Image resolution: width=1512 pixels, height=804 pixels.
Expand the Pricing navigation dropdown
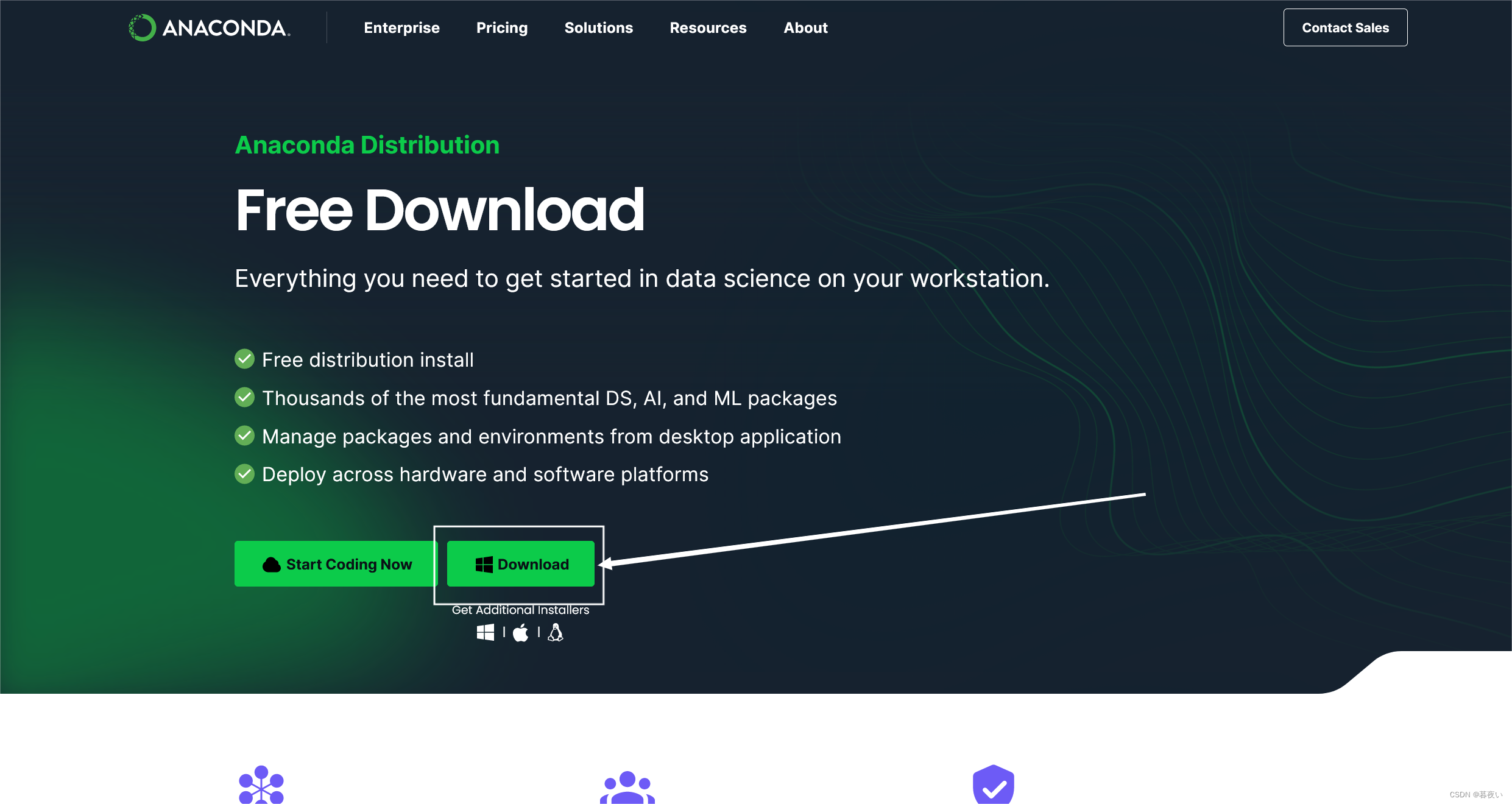click(x=502, y=27)
